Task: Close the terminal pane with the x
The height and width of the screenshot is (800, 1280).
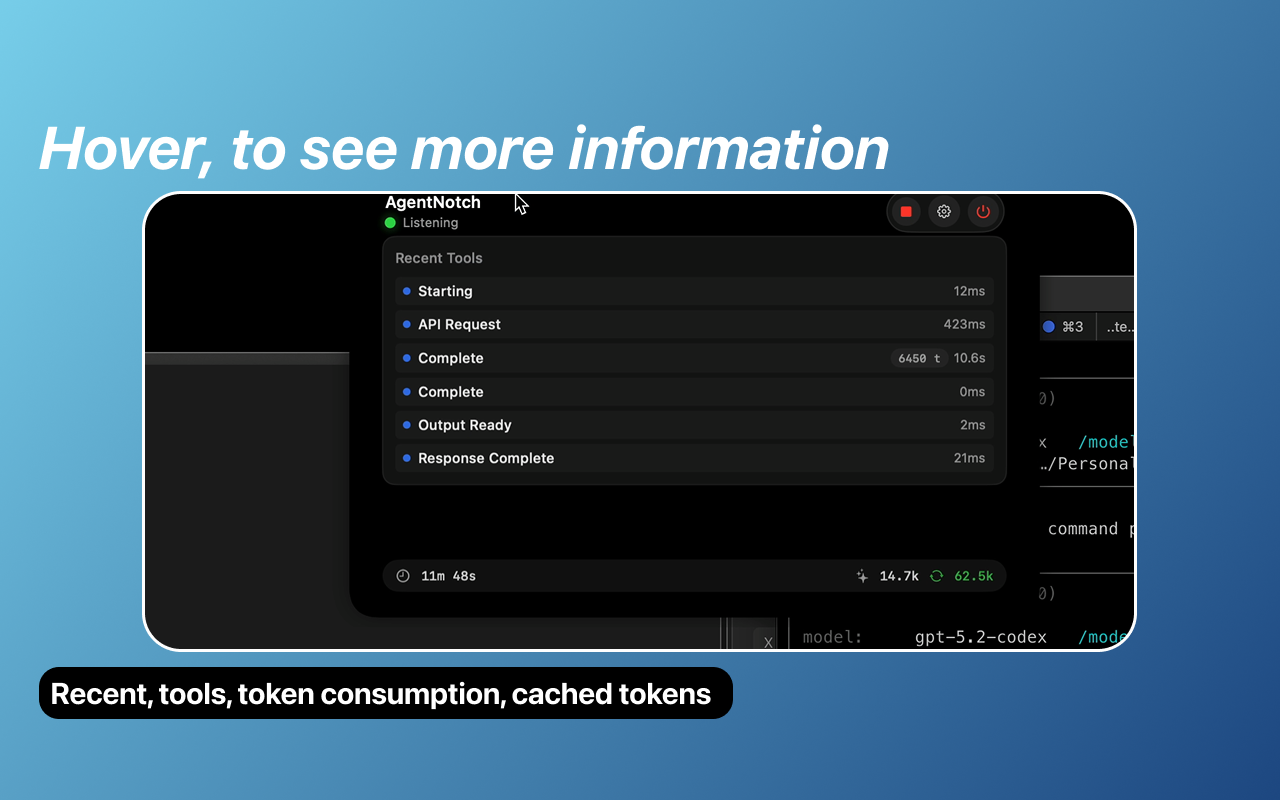Action: [768, 642]
